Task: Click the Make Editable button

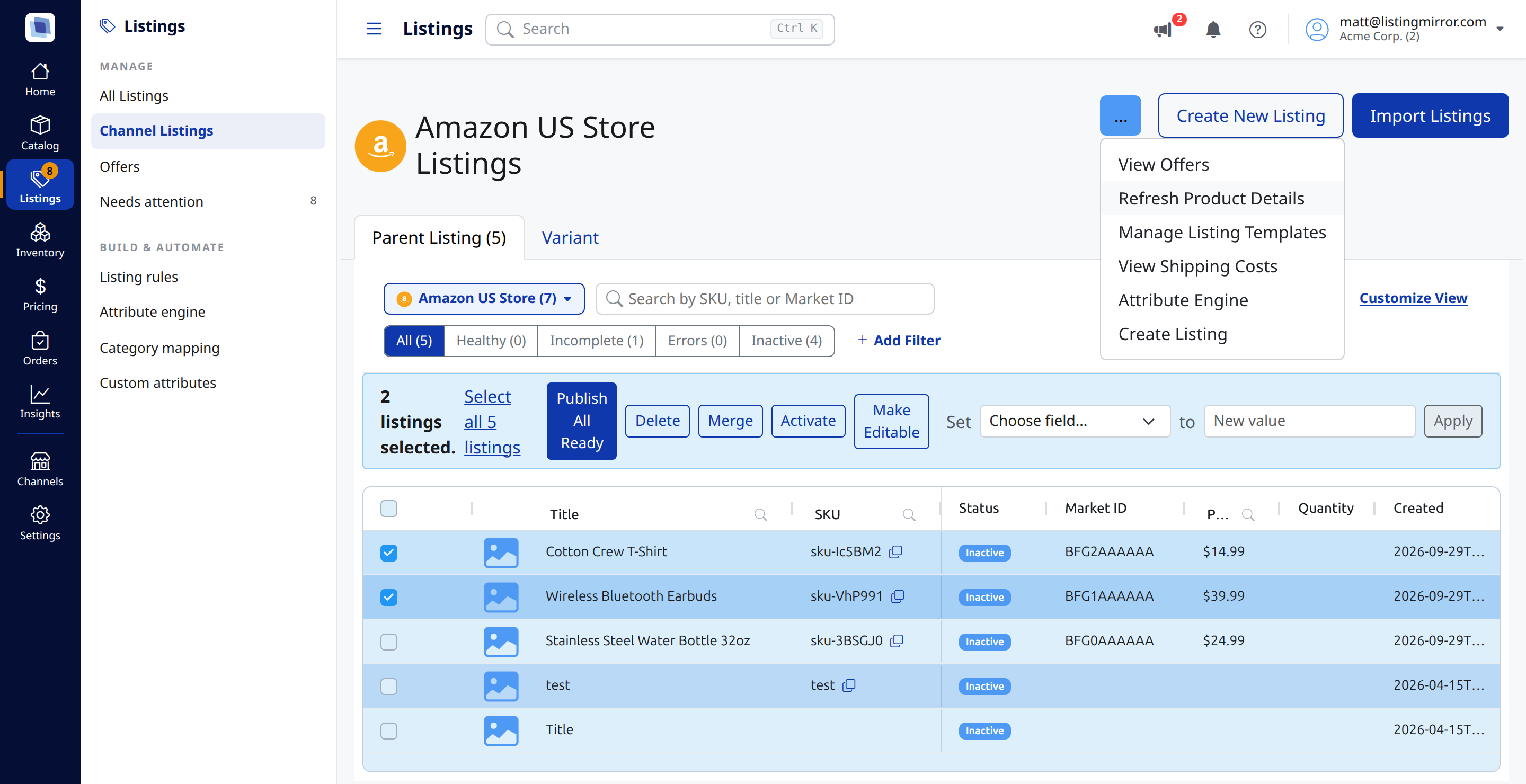Action: coord(891,421)
